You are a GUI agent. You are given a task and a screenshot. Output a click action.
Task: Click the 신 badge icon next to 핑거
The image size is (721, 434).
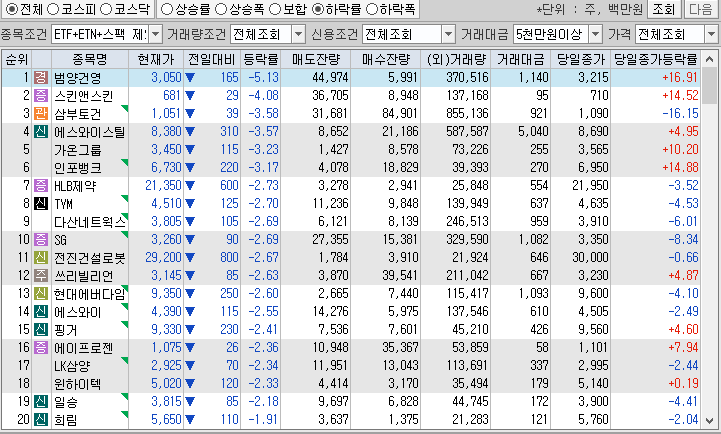pyautogui.click(x=41, y=330)
